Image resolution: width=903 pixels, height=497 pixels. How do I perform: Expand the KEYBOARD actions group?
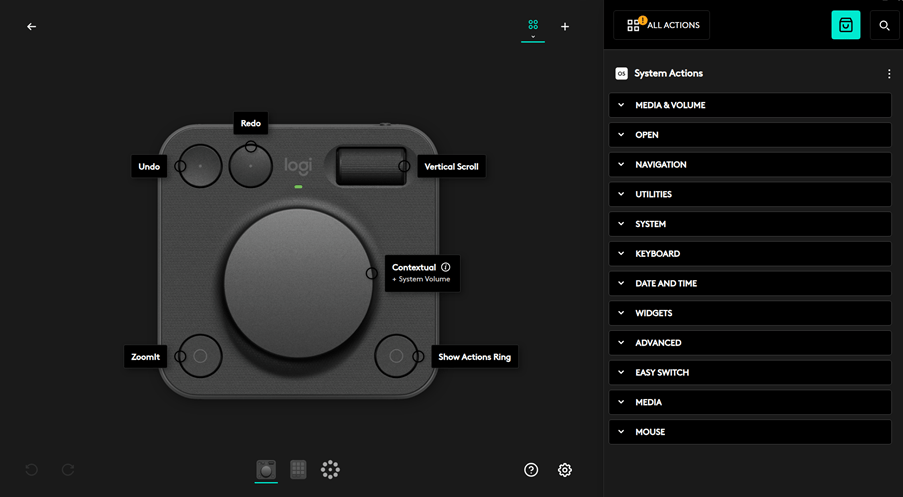pyautogui.click(x=749, y=254)
